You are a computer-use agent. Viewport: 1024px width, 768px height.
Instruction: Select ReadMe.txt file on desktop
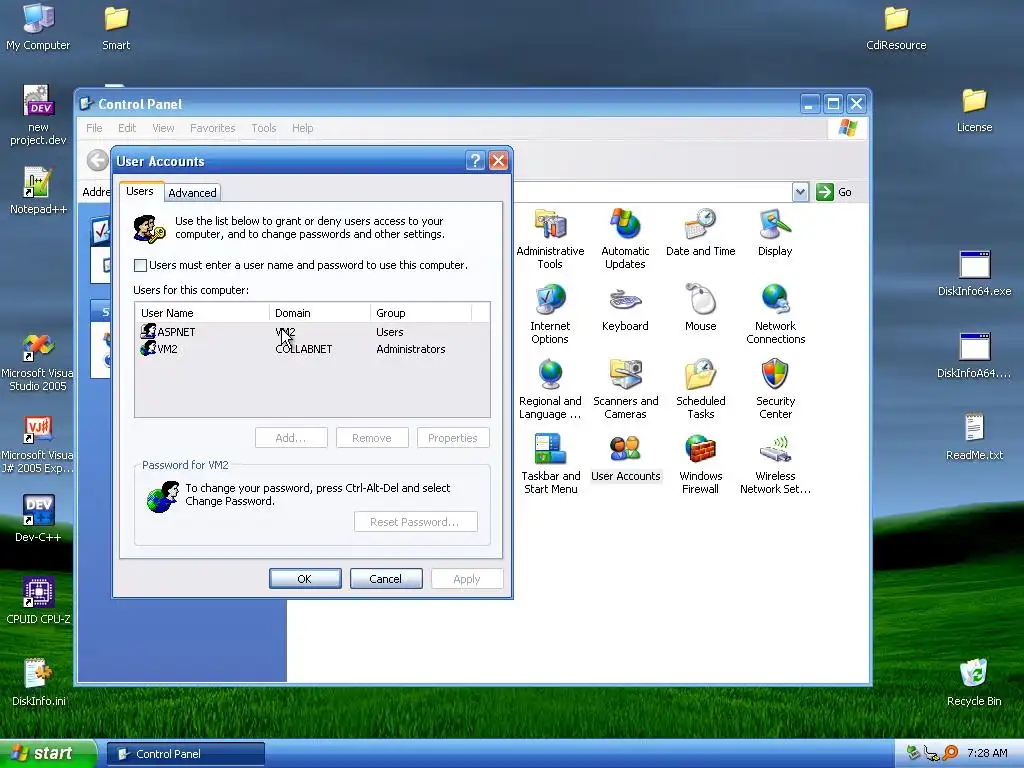(x=974, y=437)
